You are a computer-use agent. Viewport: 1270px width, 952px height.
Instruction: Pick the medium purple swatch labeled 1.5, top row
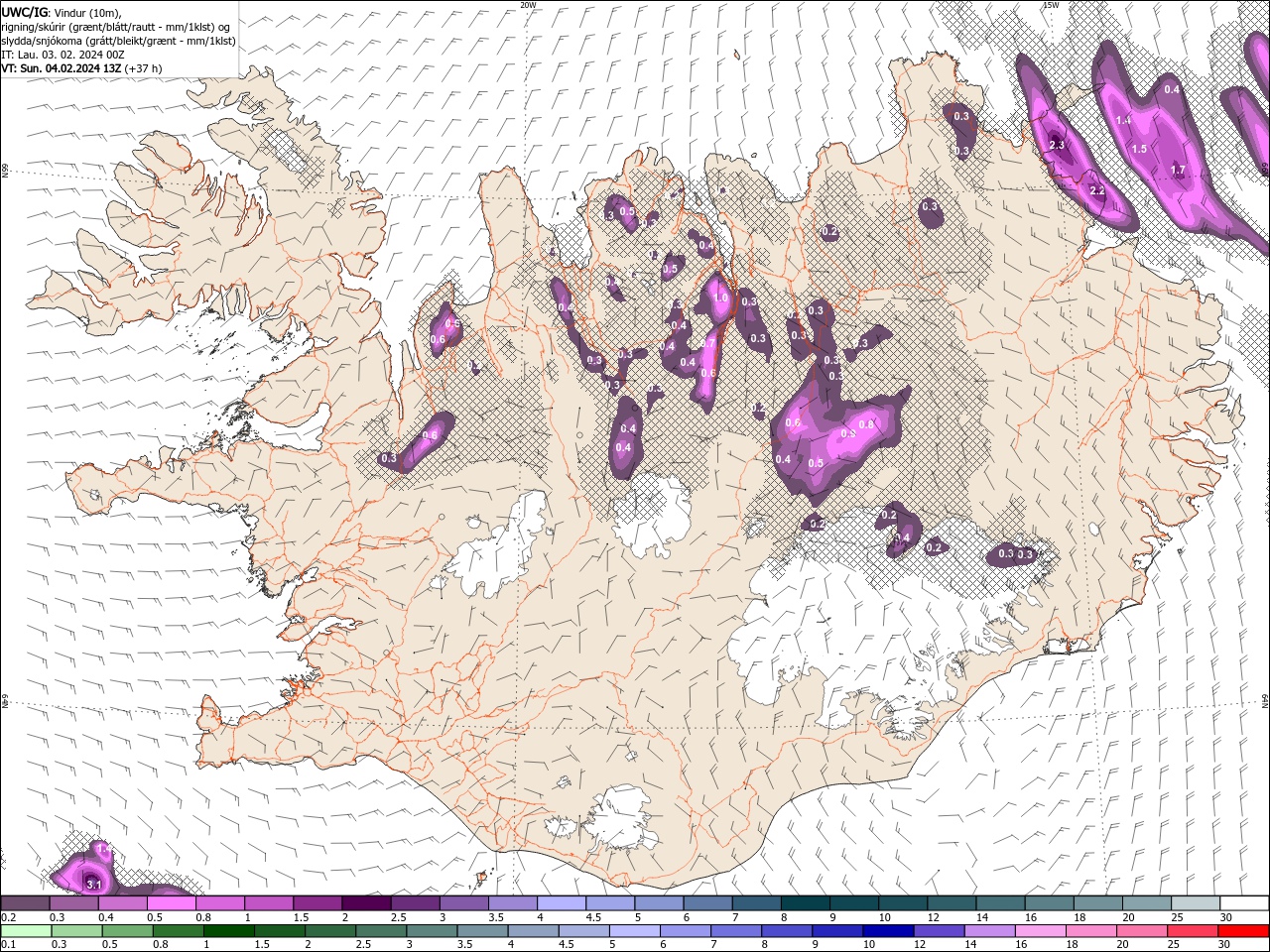(x=317, y=902)
